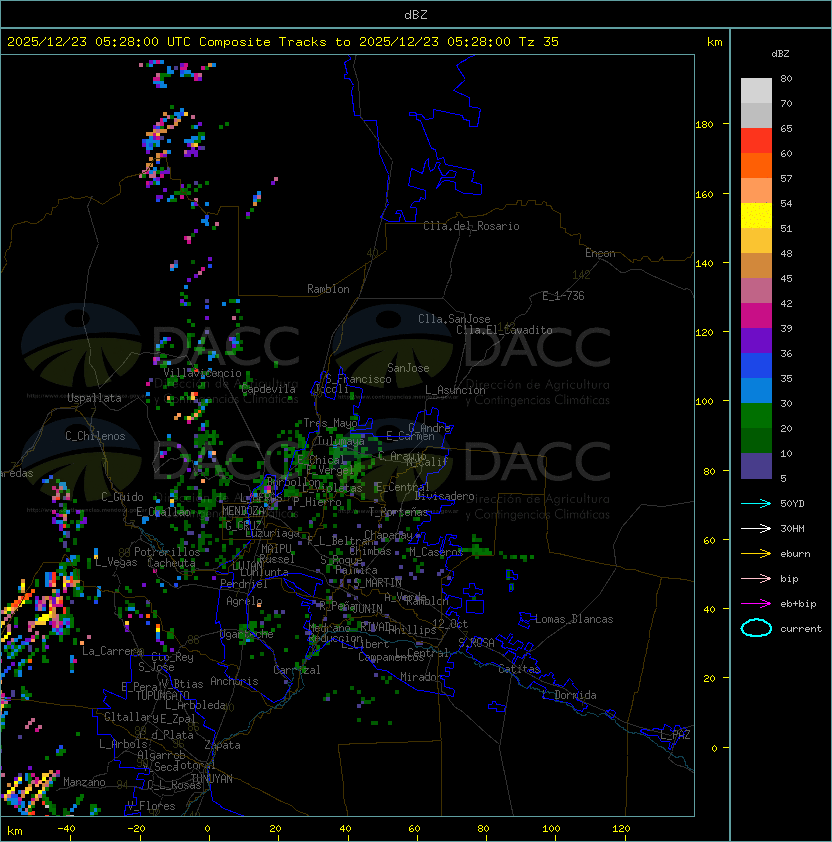Click the JUNIN label on map

367,608
